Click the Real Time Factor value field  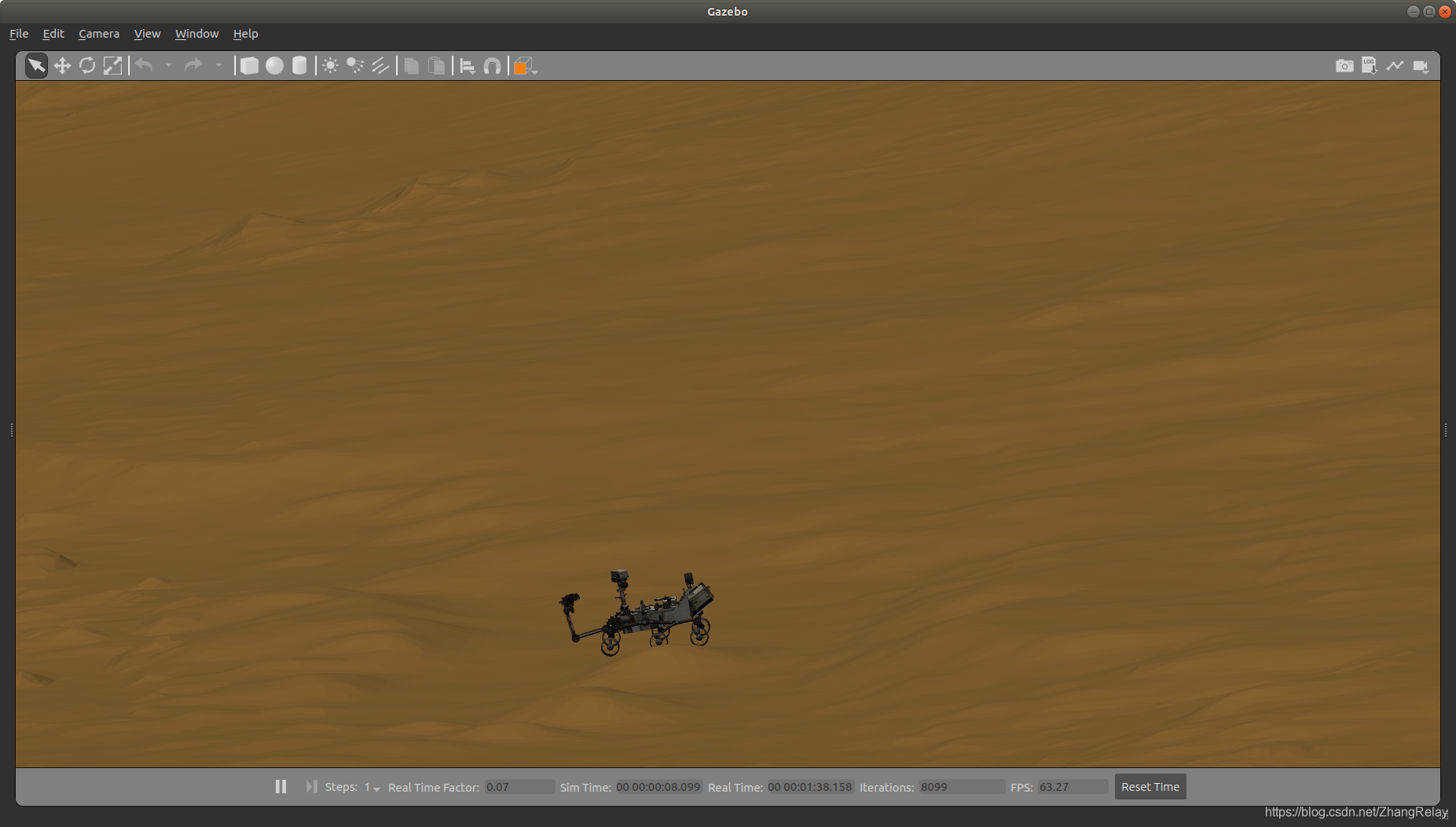[519, 787]
